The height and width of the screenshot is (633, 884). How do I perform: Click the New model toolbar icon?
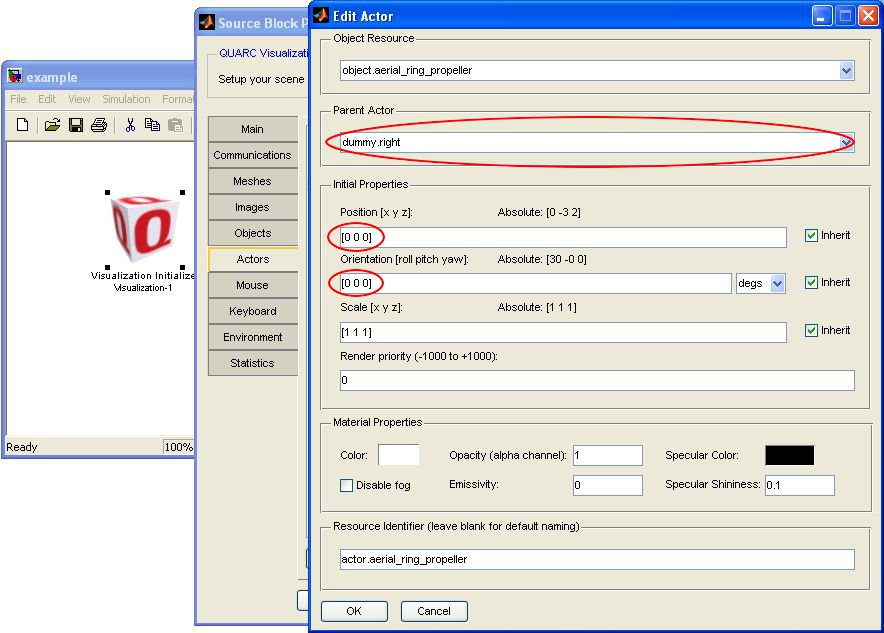22,125
